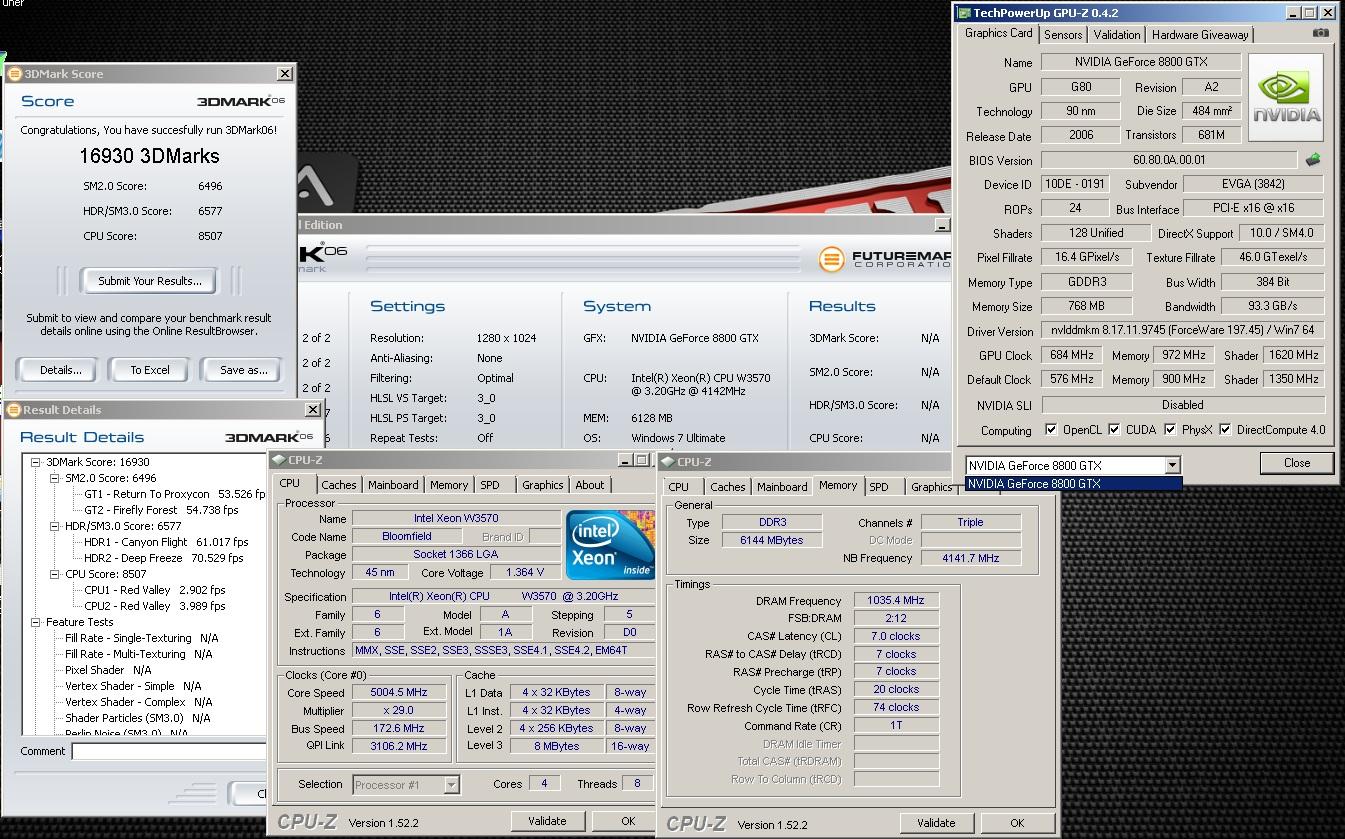The height and width of the screenshot is (839, 1345).
Task: Collapse the HDR/SM3.0 Score: 6577 node
Action: [56, 526]
